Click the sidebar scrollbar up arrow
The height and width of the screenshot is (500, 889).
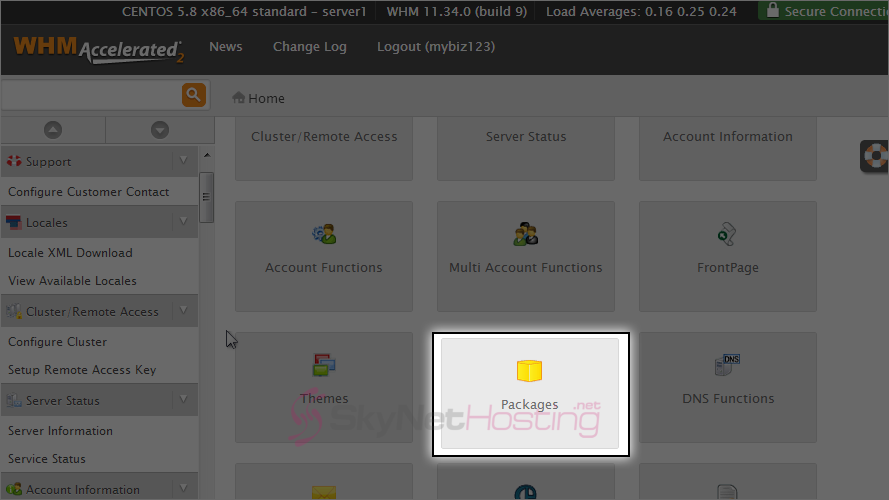point(207,155)
